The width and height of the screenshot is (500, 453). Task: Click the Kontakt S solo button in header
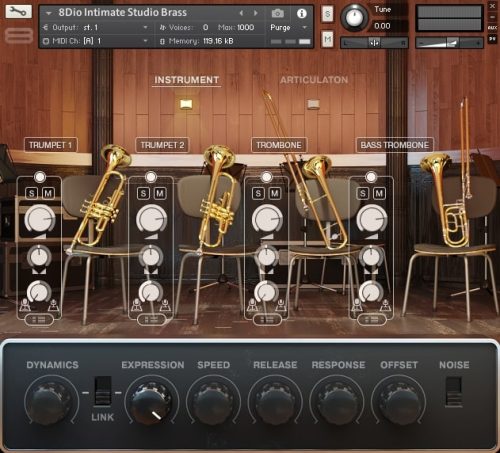[327, 14]
